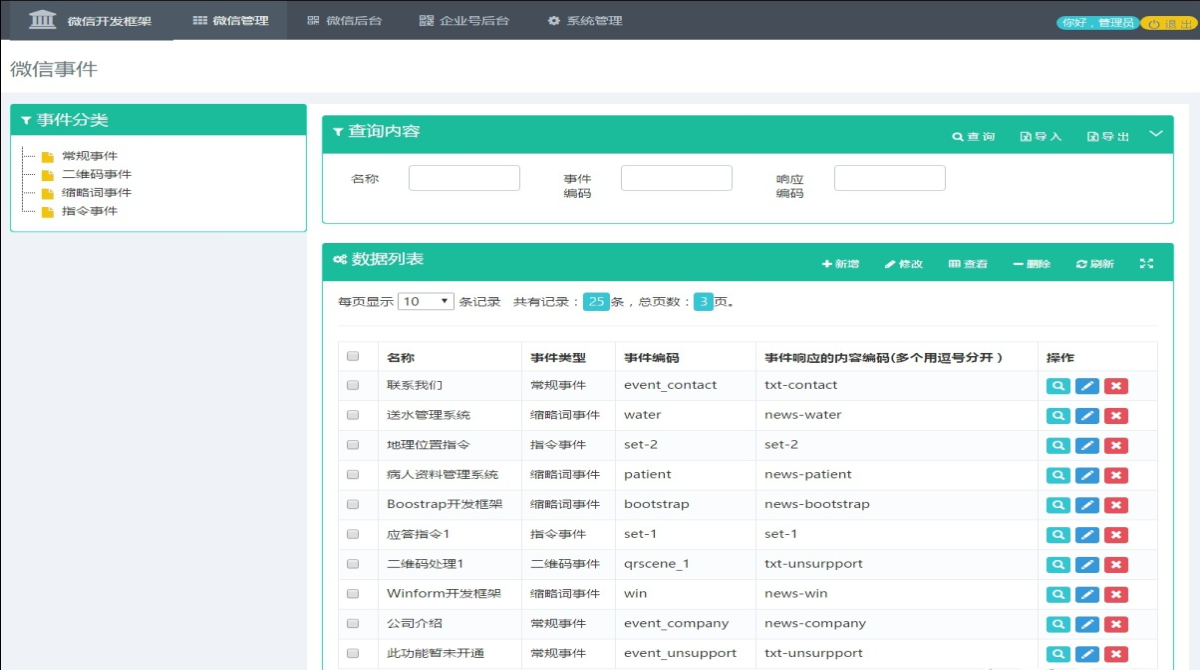View details icon for 地理位置指令 row

tap(1058, 446)
